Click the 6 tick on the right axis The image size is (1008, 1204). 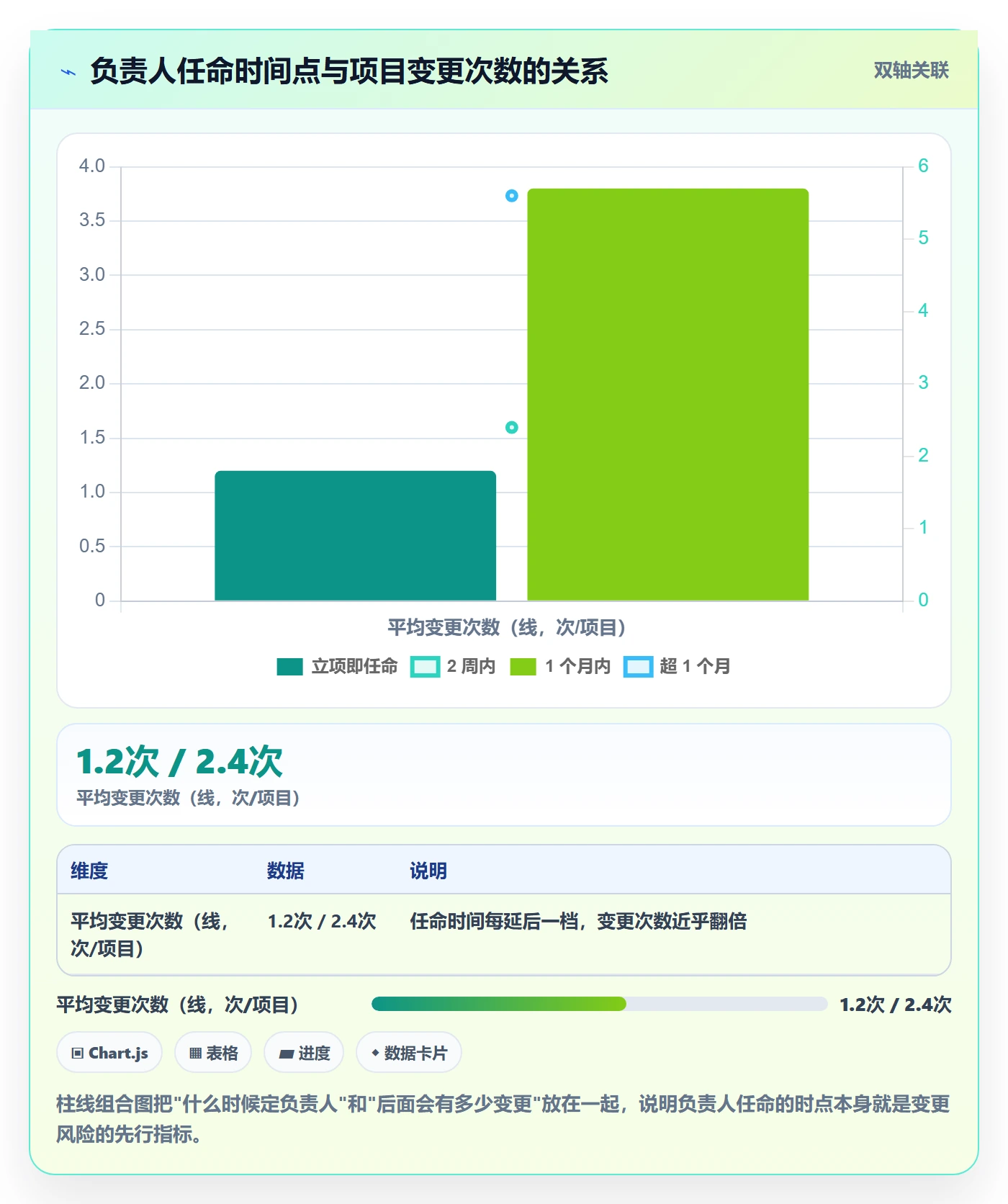(x=923, y=166)
